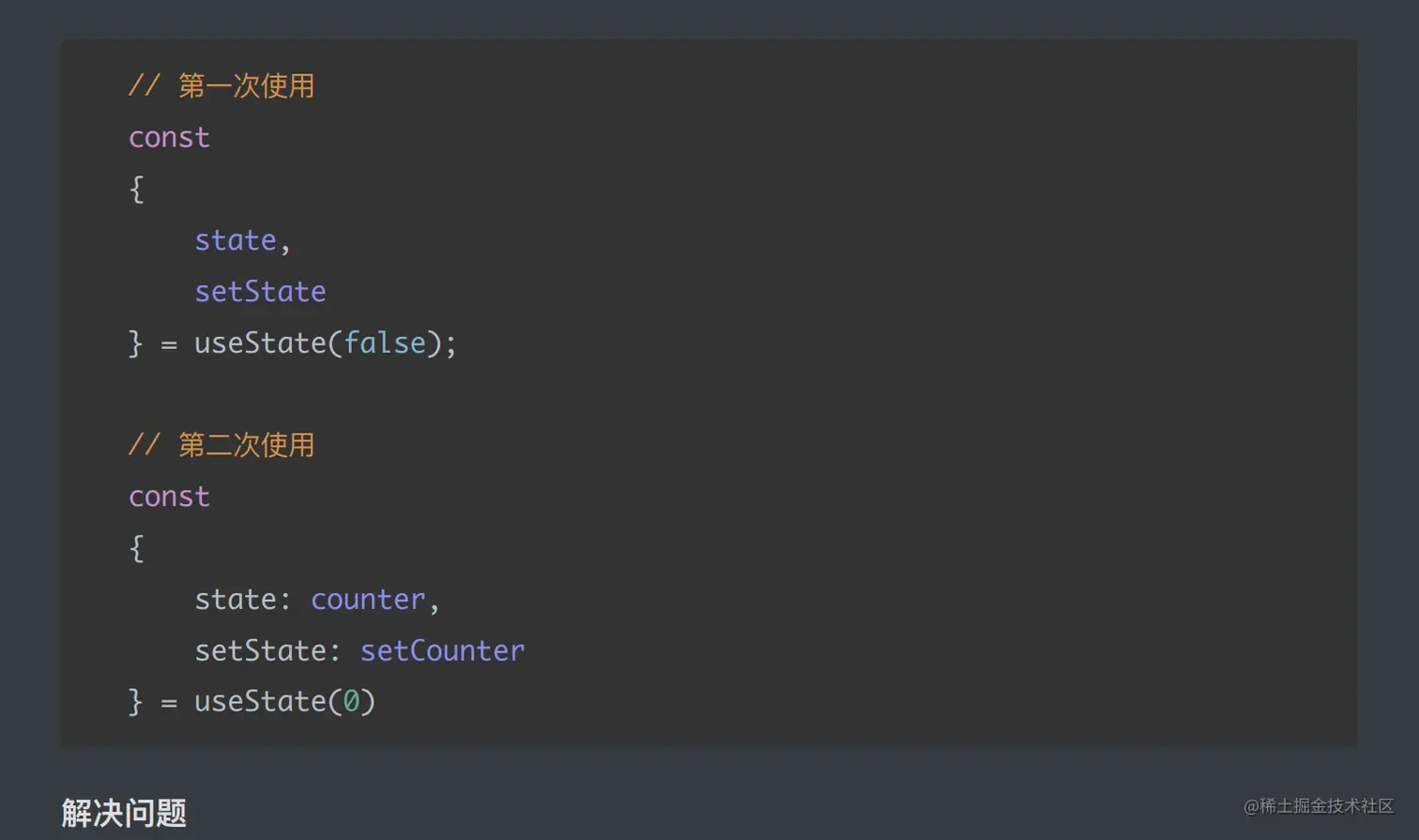
Task: Select the counter variable name
Action: [x=368, y=600]
